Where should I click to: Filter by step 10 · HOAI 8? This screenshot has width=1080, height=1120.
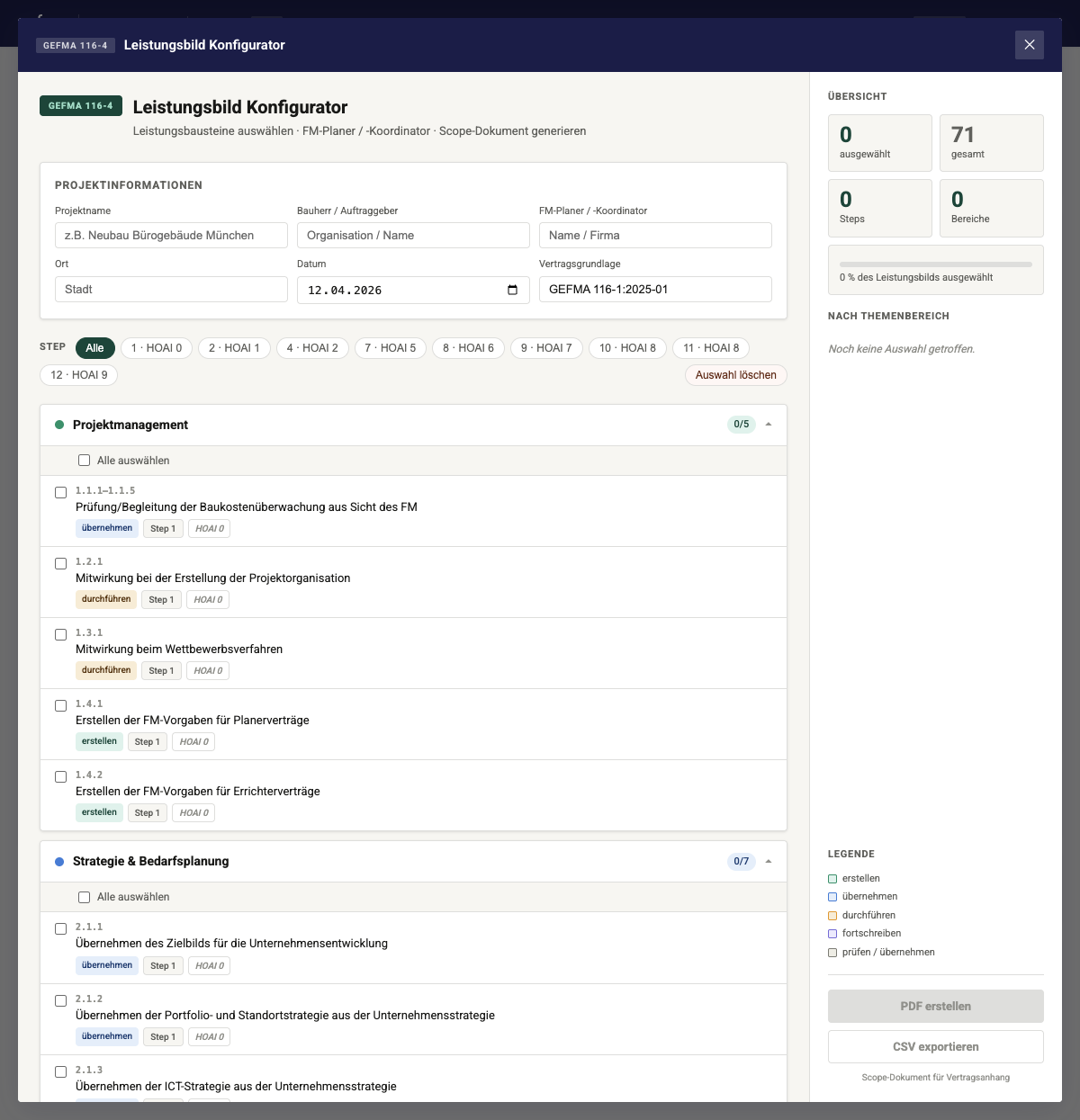[x=627, y=348]
